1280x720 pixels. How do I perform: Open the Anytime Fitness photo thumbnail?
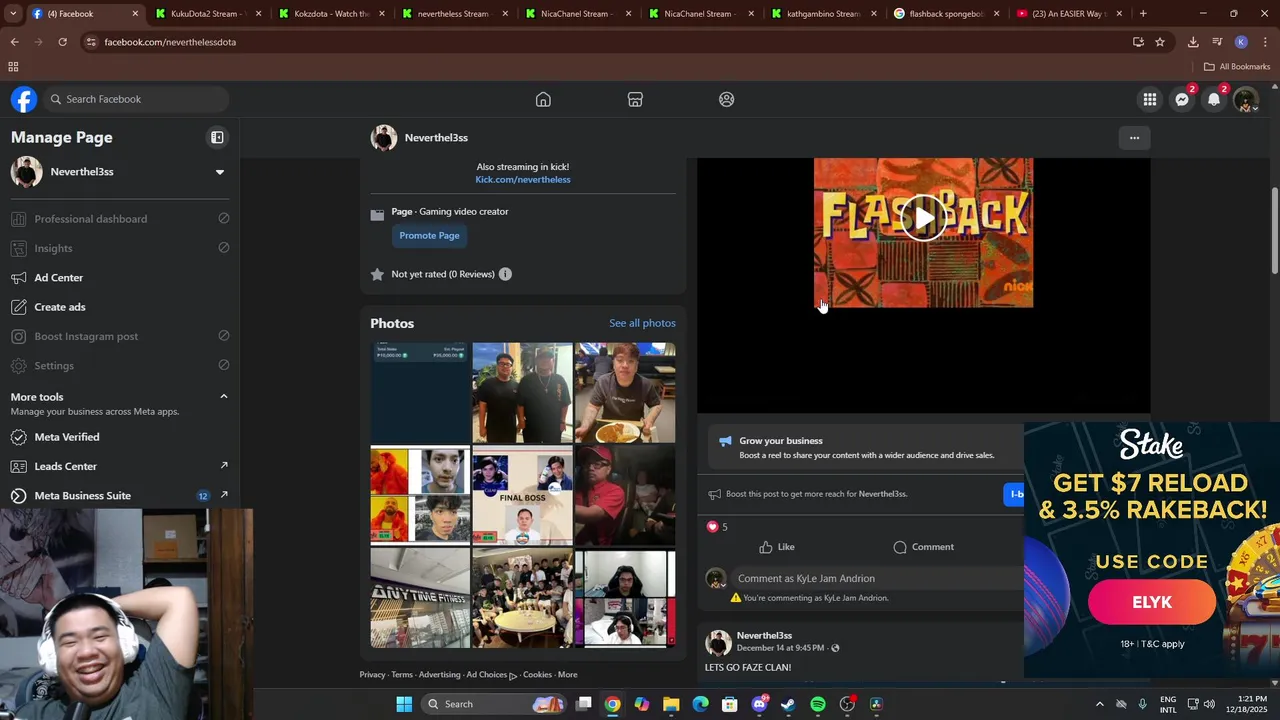pyautogui.click(x=420, y=598)
